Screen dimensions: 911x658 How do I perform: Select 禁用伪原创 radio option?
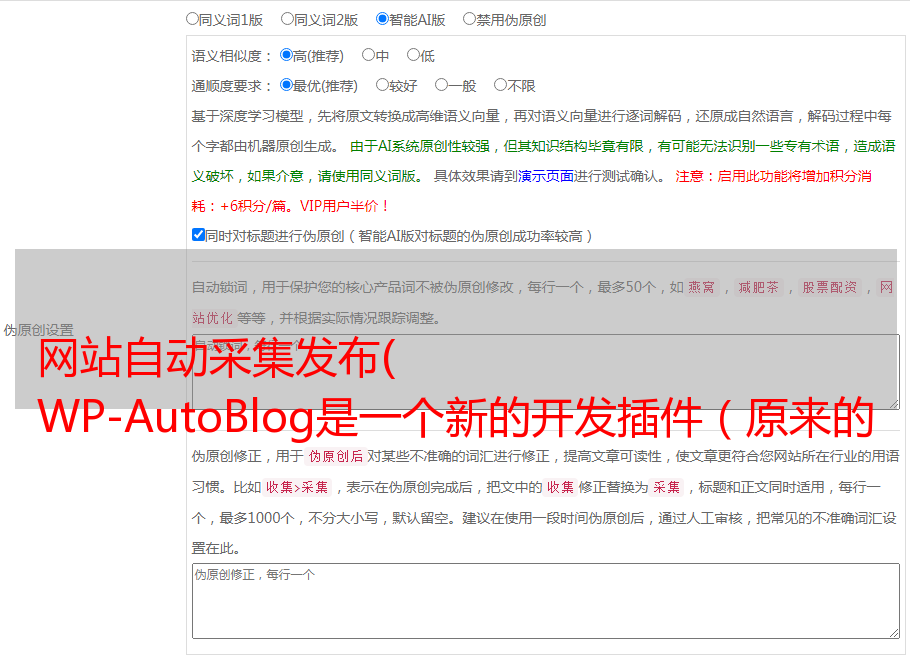point(469,19)
